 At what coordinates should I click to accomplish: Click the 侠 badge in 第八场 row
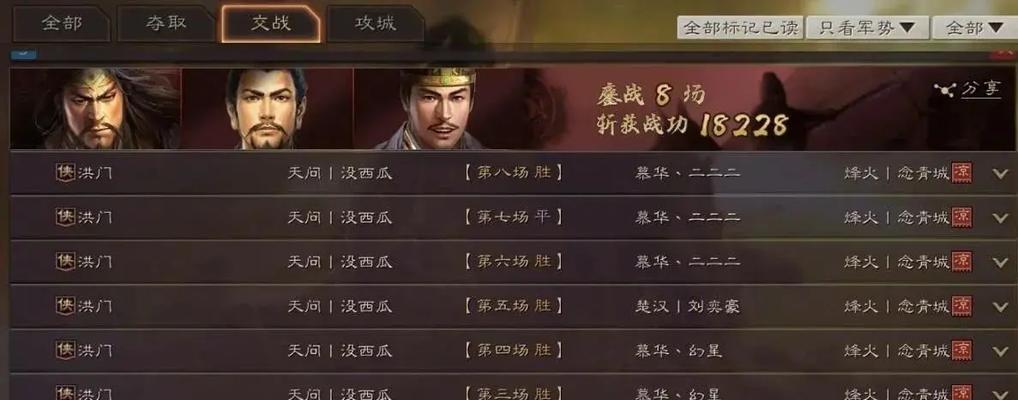coord(65,173)
